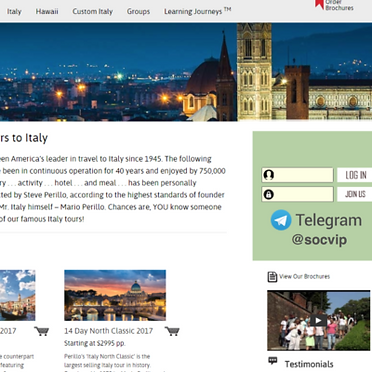The image size is (372, 372).
Task: Play the tour group video
Action: [318, 321]
